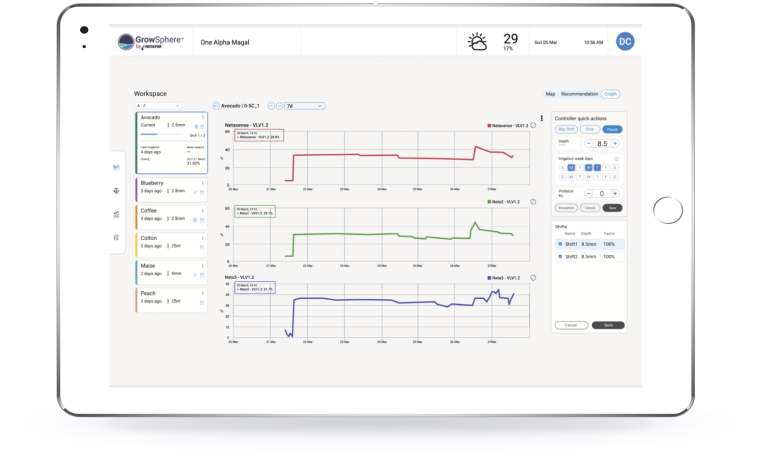
Task: Open the A-Z sort dropdown
Action: coord(158,105)
